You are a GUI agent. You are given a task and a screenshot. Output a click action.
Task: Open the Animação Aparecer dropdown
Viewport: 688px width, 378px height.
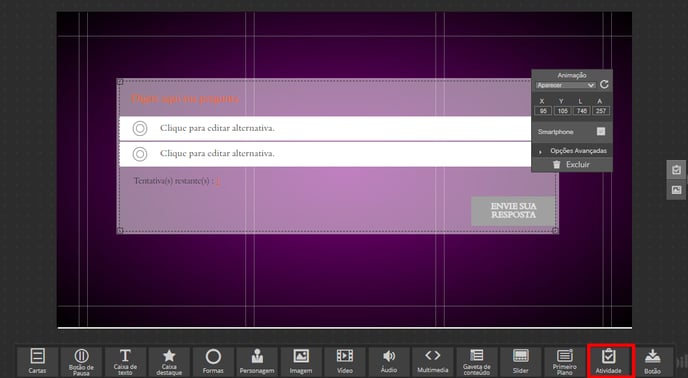(565, 85)
